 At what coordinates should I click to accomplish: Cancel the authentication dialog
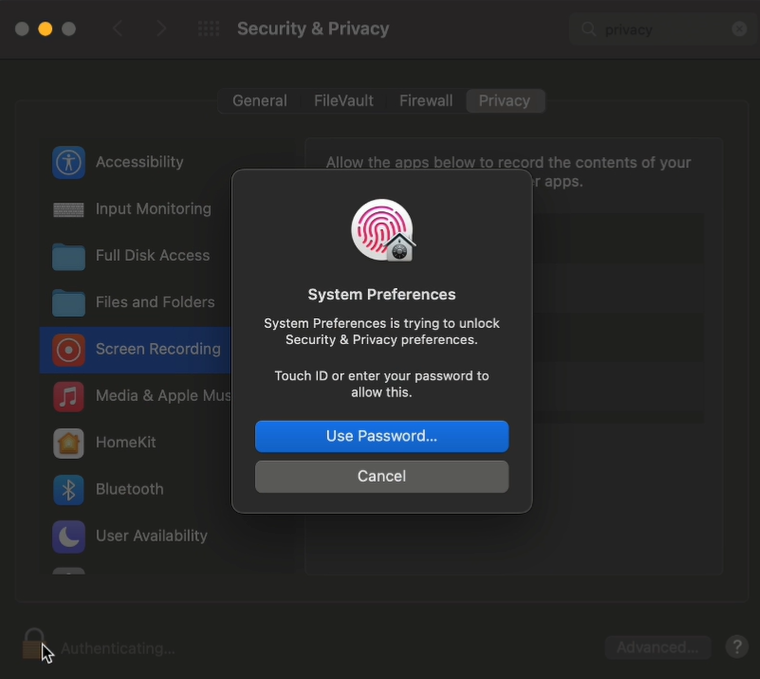382,476
